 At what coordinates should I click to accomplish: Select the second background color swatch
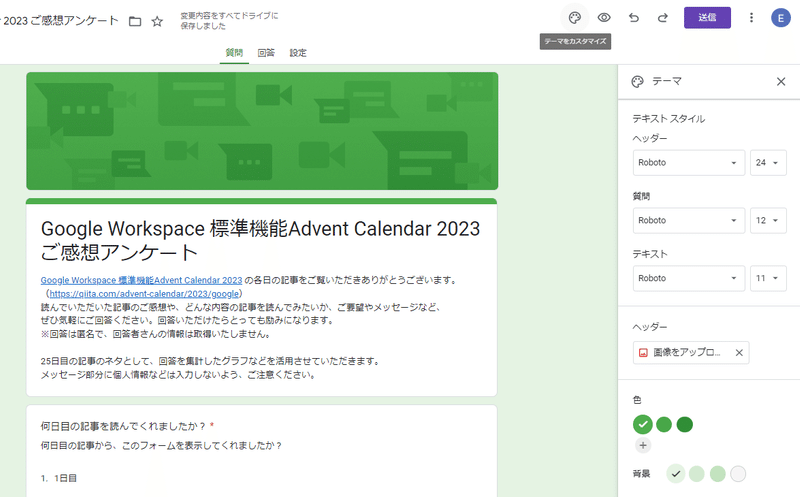click(x=696, y=474)
